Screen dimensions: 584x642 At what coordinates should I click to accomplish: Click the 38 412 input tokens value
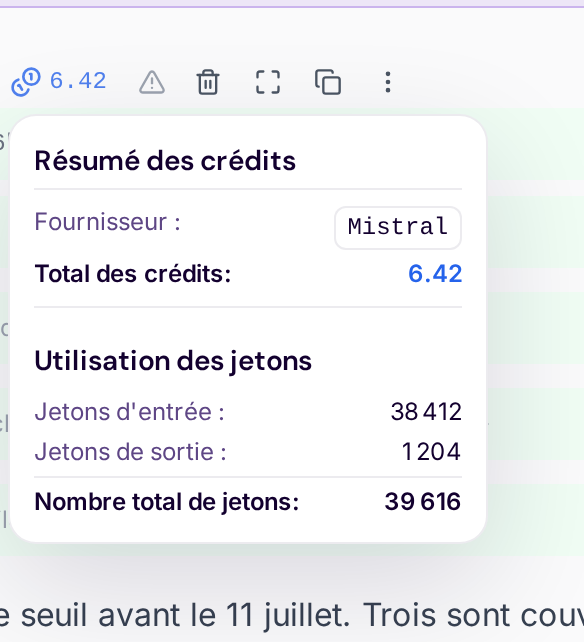coord(426,411)
